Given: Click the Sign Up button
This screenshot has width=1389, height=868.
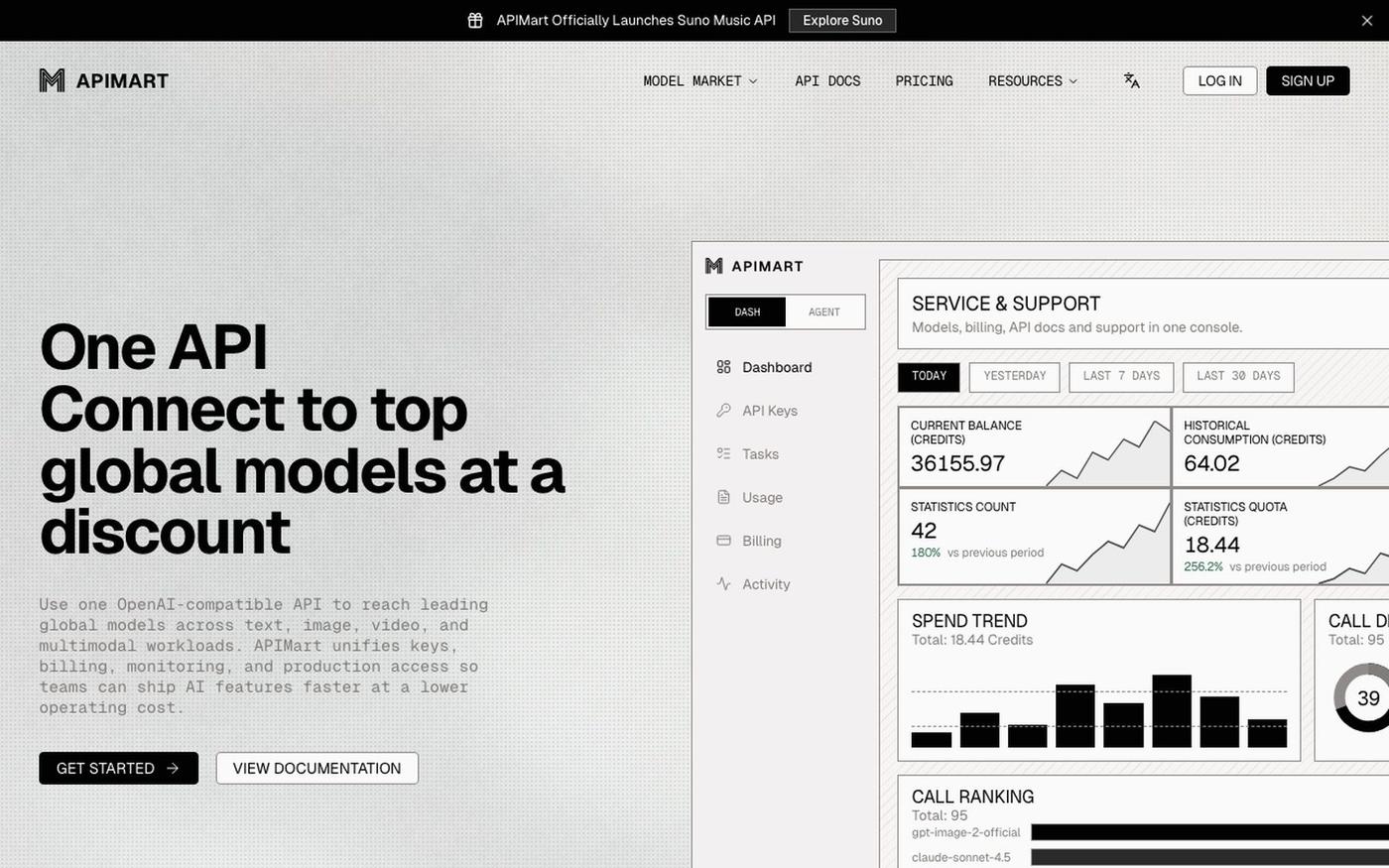Looking at the screenshot, I should [1308, 80].
